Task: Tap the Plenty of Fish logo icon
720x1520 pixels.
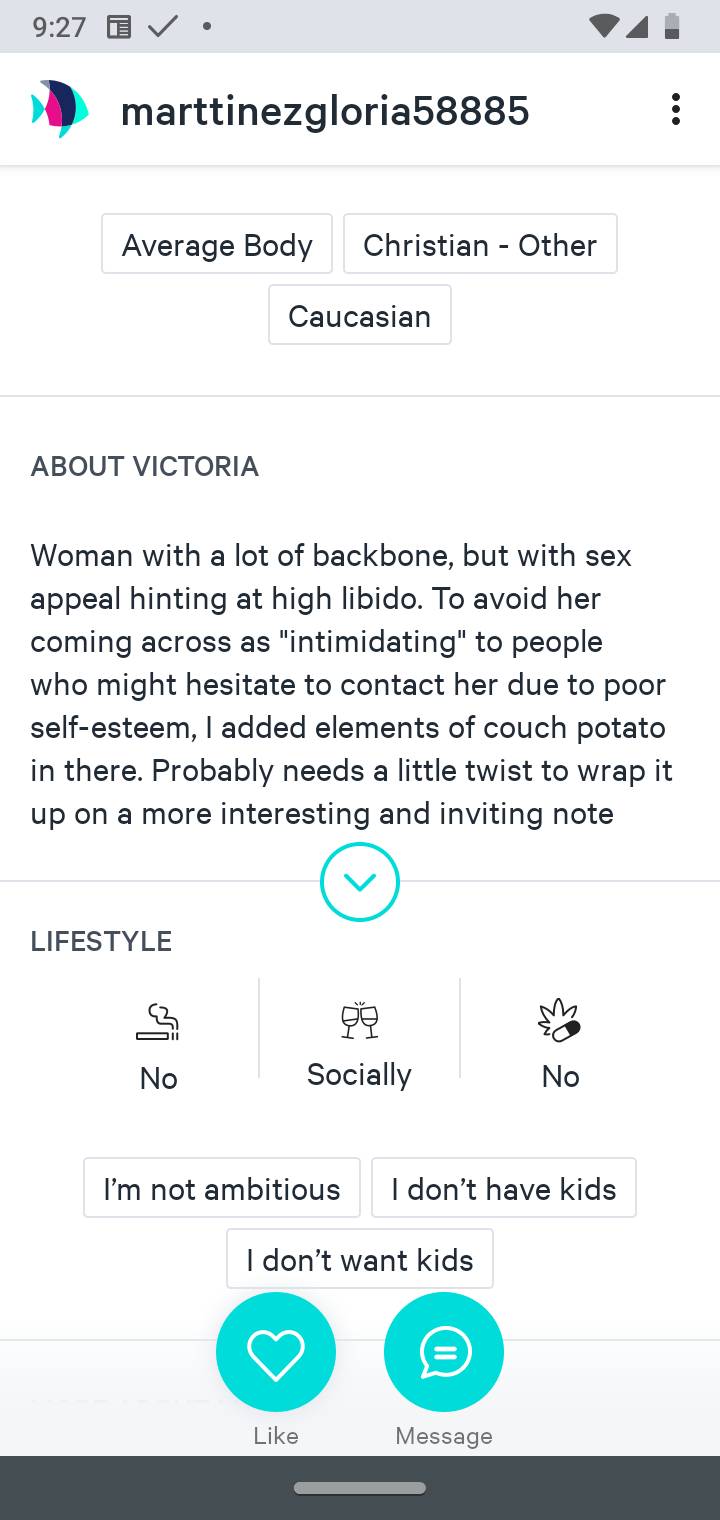Action: click(60, 109)
